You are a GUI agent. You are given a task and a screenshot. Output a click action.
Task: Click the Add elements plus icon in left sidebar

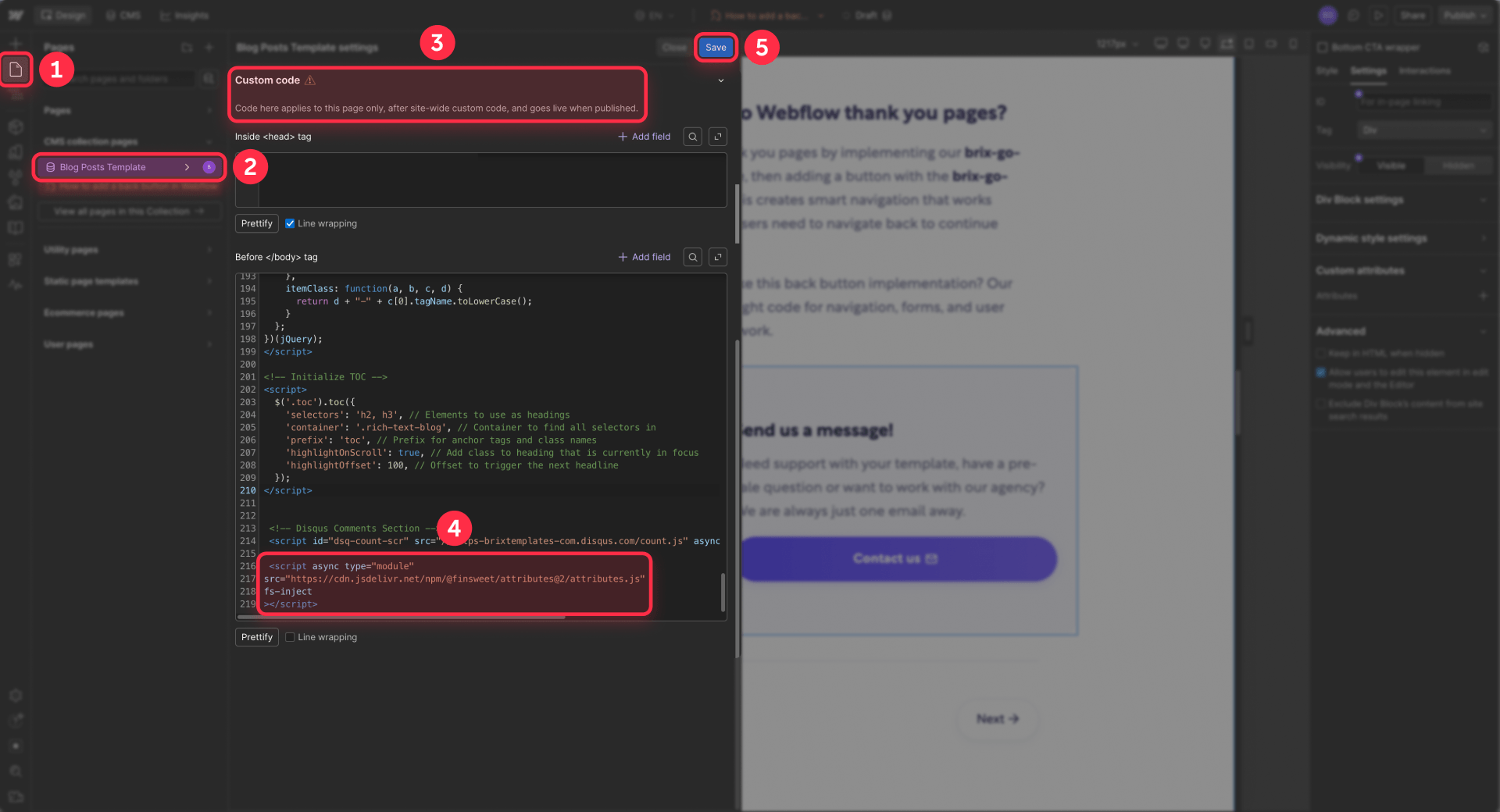pyautogui.click(x=16, y=44)
